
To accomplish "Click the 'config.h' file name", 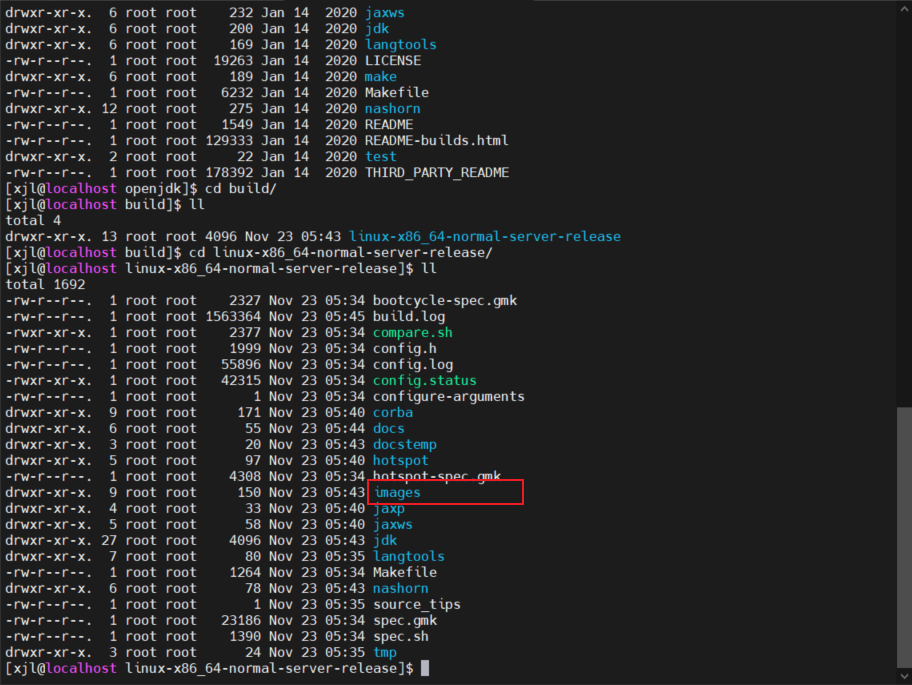I will [405, 348].
